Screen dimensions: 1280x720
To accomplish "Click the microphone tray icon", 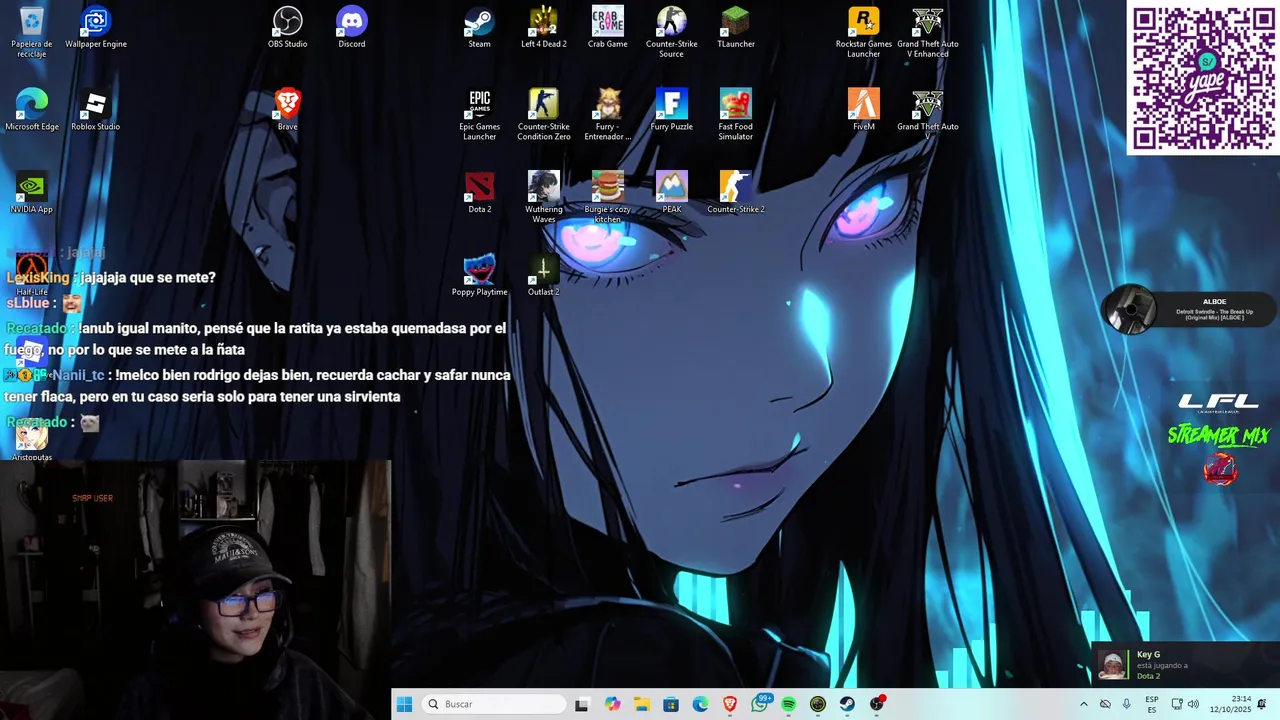I will [x=1127, y=704].
